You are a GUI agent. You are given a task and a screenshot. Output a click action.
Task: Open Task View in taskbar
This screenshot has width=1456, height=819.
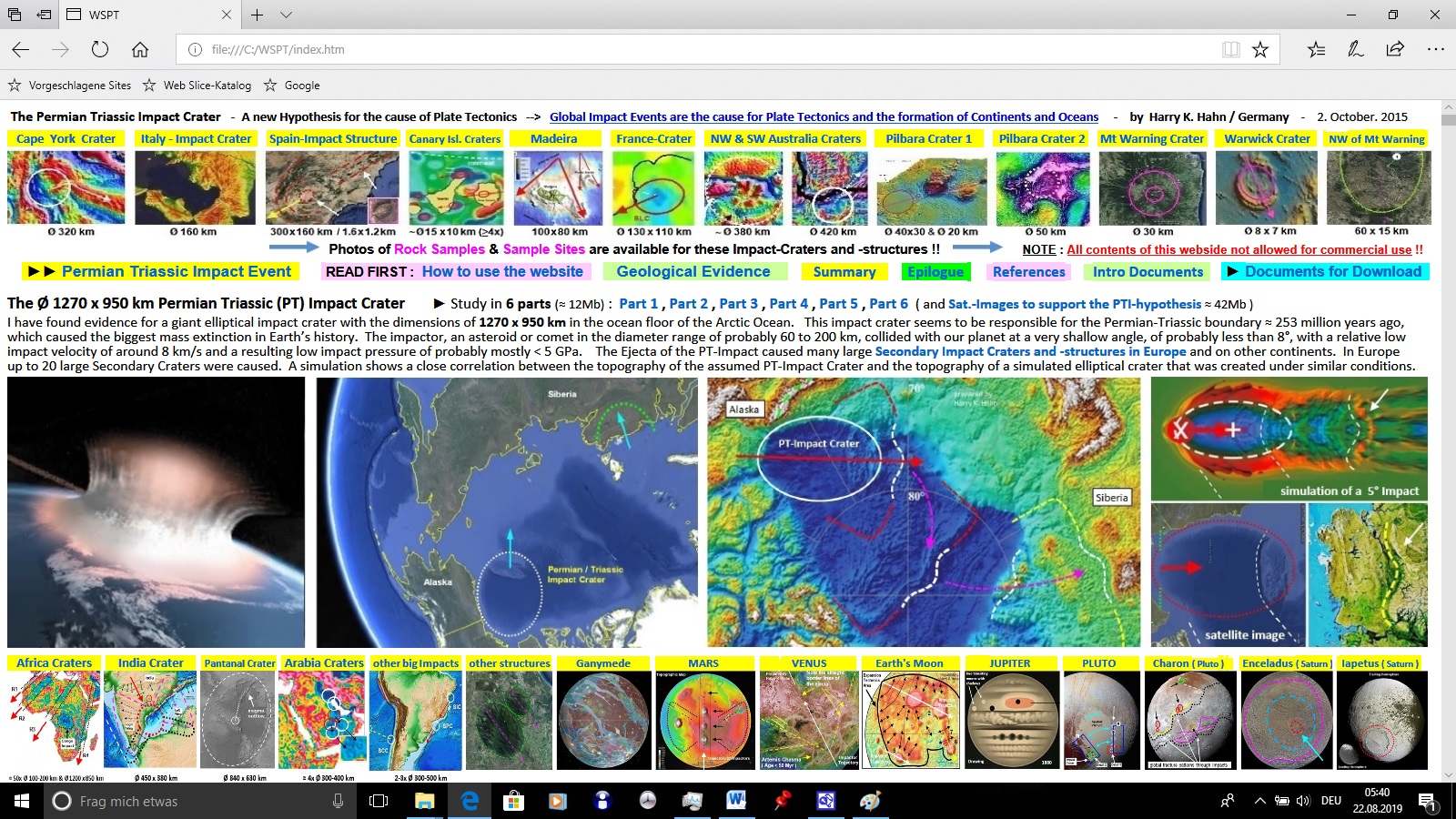379,801
